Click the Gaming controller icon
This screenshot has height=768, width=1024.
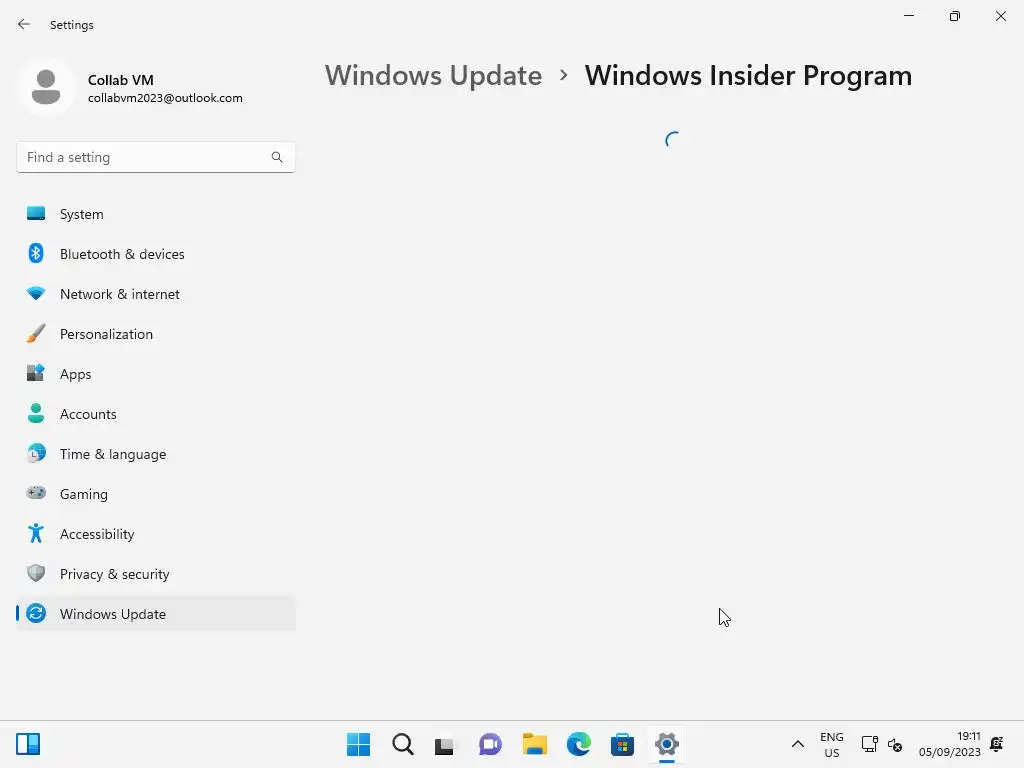[36, 493]
